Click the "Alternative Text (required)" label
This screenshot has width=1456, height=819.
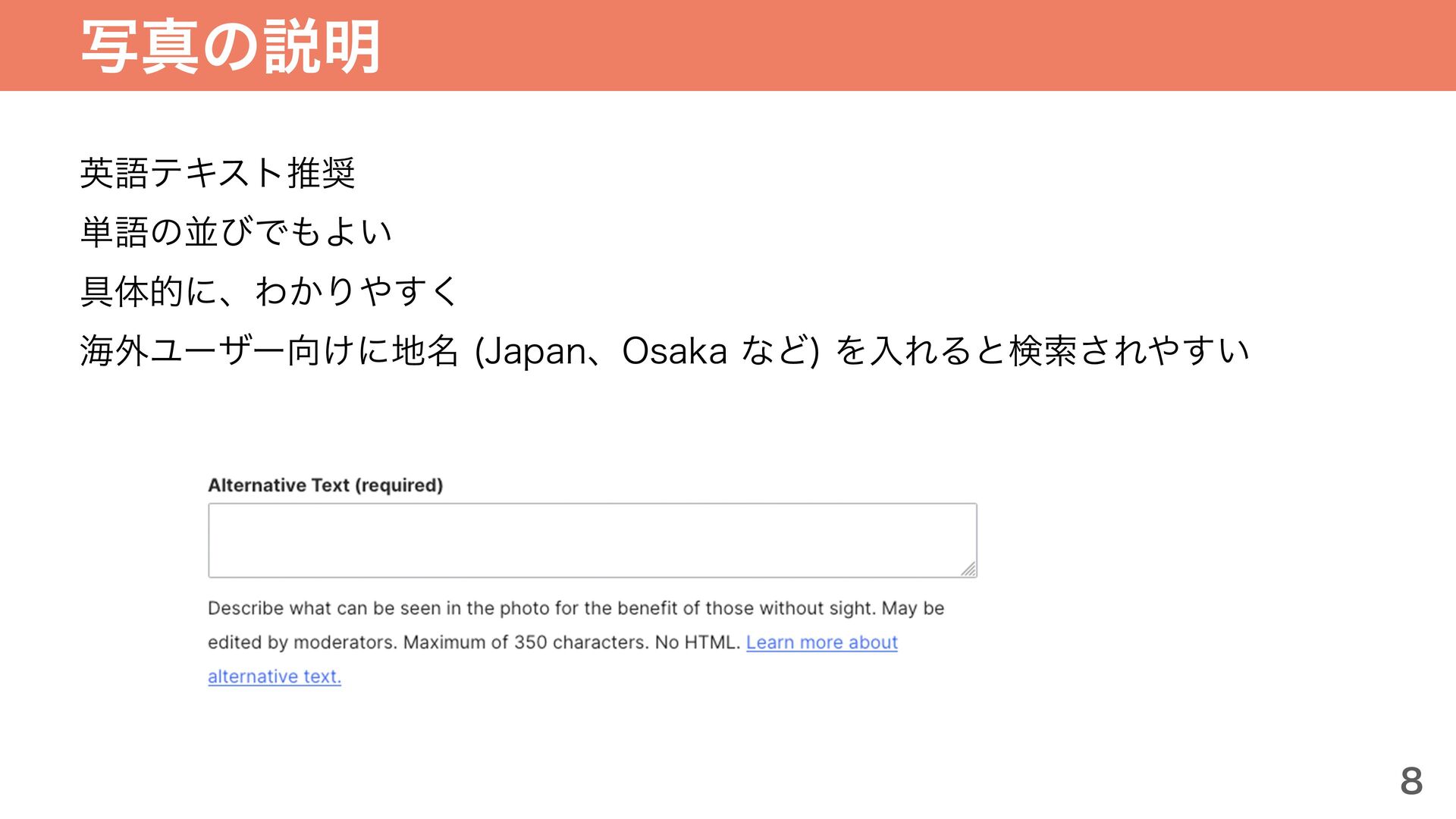325,485
